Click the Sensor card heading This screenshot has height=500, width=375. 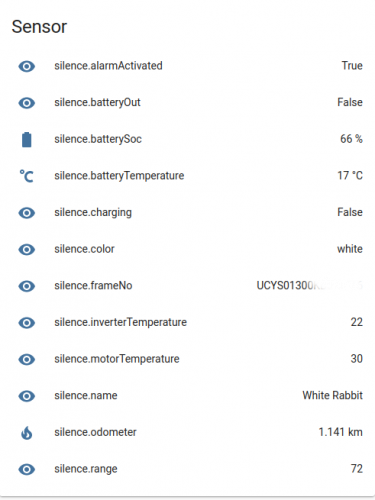pyautogui.click(x=39, y=27)
